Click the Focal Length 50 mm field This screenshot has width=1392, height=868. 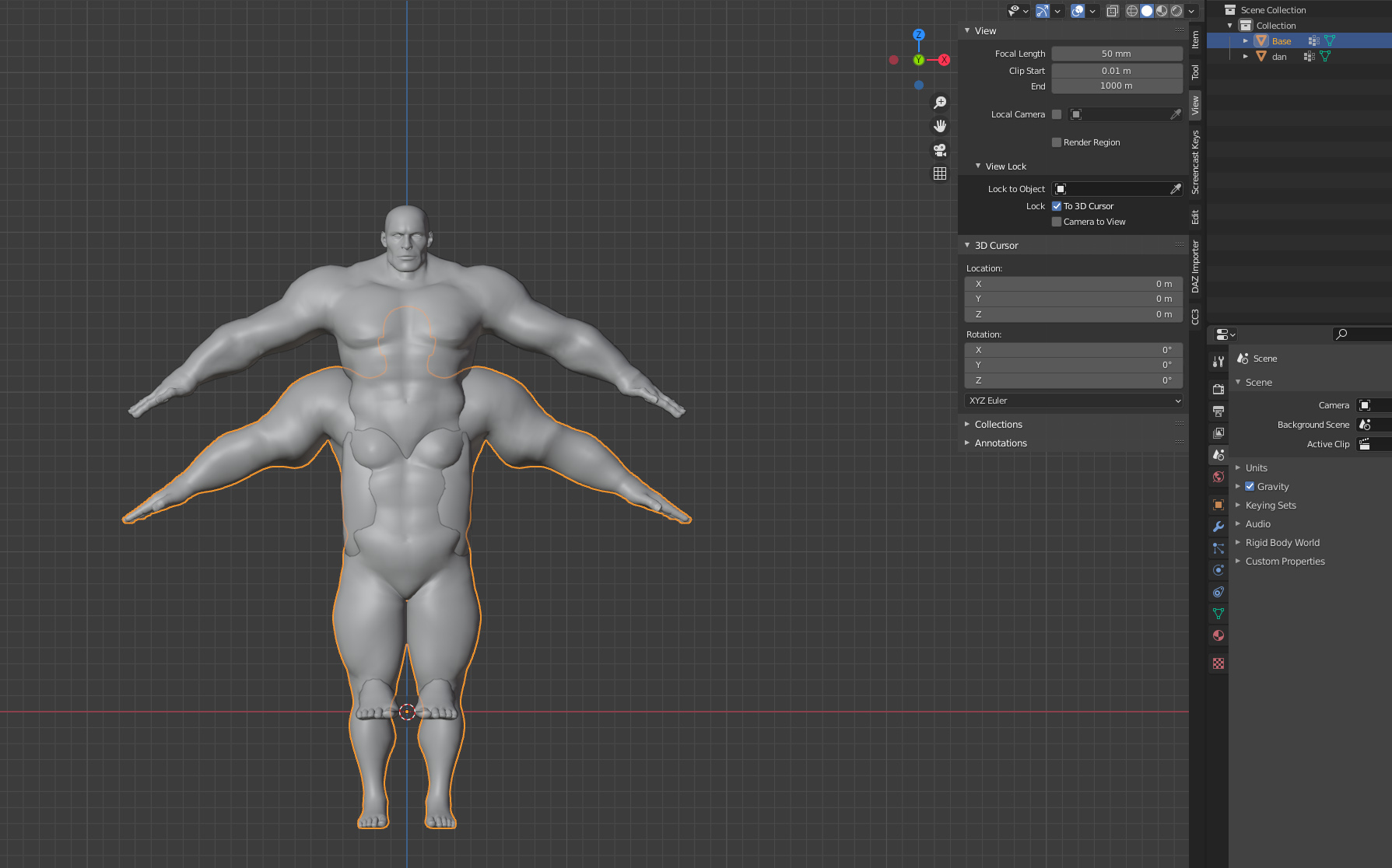(1117, 54)
